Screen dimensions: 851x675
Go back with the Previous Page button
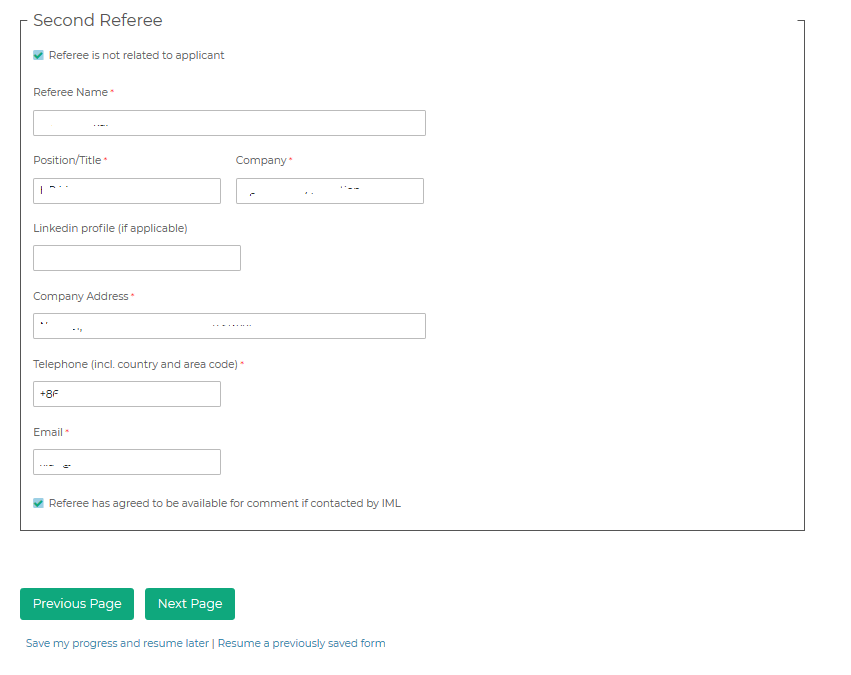pos(77,604)
